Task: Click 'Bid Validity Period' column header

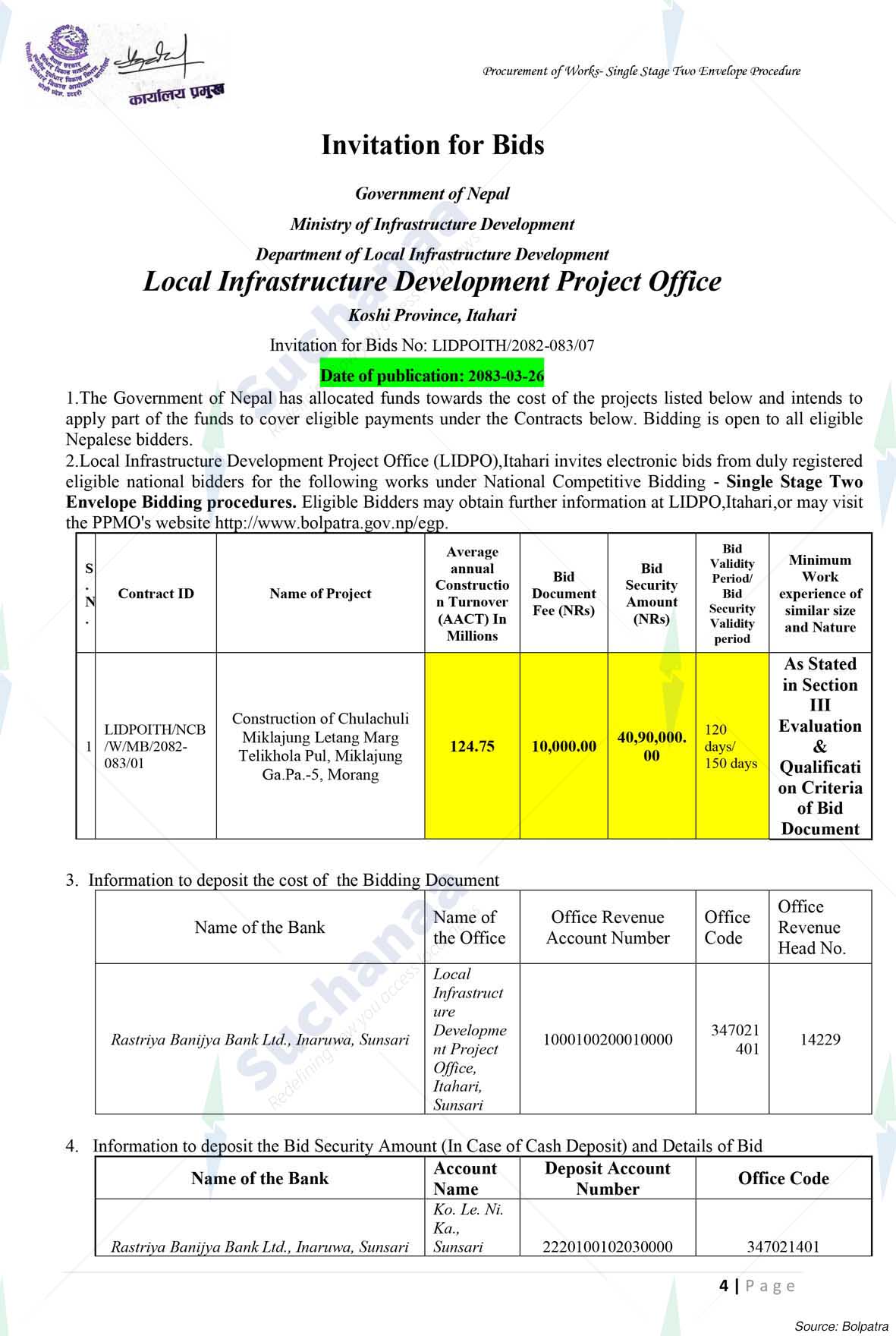Action: [x=732, y=594]
